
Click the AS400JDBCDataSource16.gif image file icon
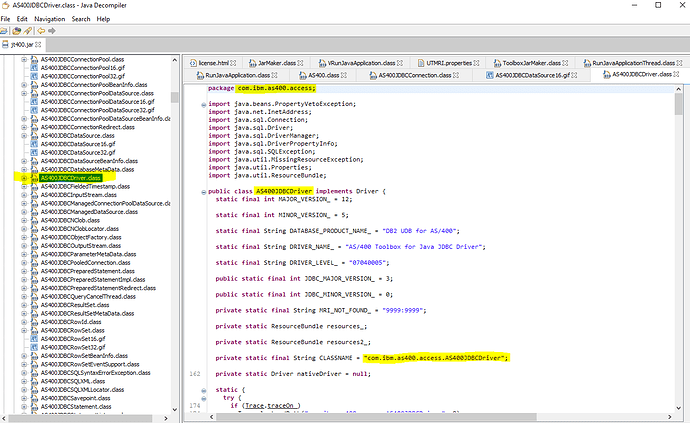tap(34, 144)
